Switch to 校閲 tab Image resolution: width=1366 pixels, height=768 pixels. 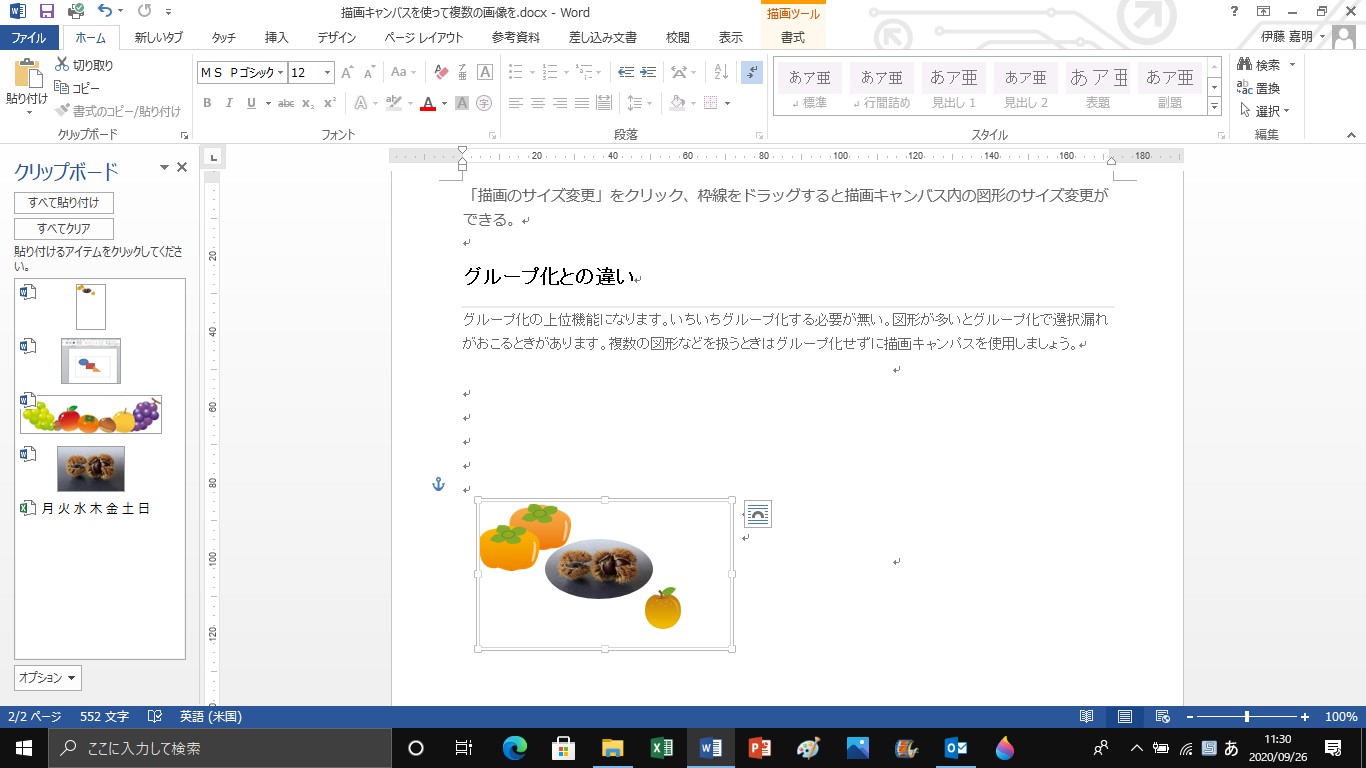tap(677, 38)
